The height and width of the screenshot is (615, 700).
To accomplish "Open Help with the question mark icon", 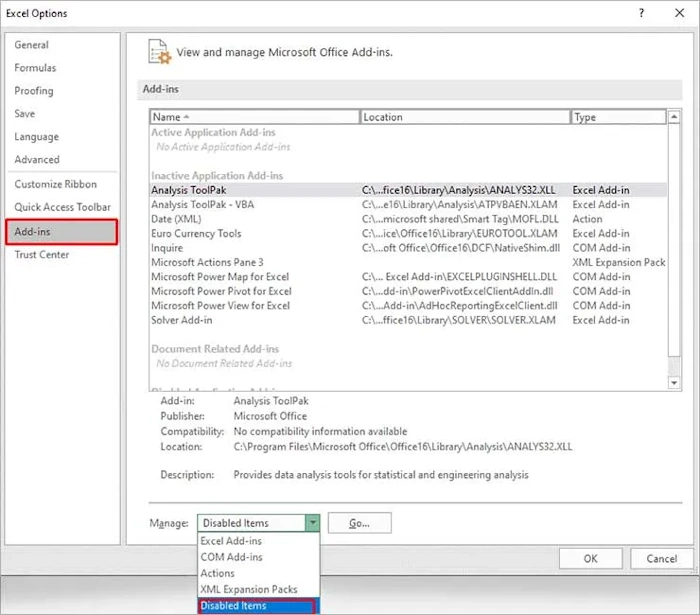I will tap(641, 13).
